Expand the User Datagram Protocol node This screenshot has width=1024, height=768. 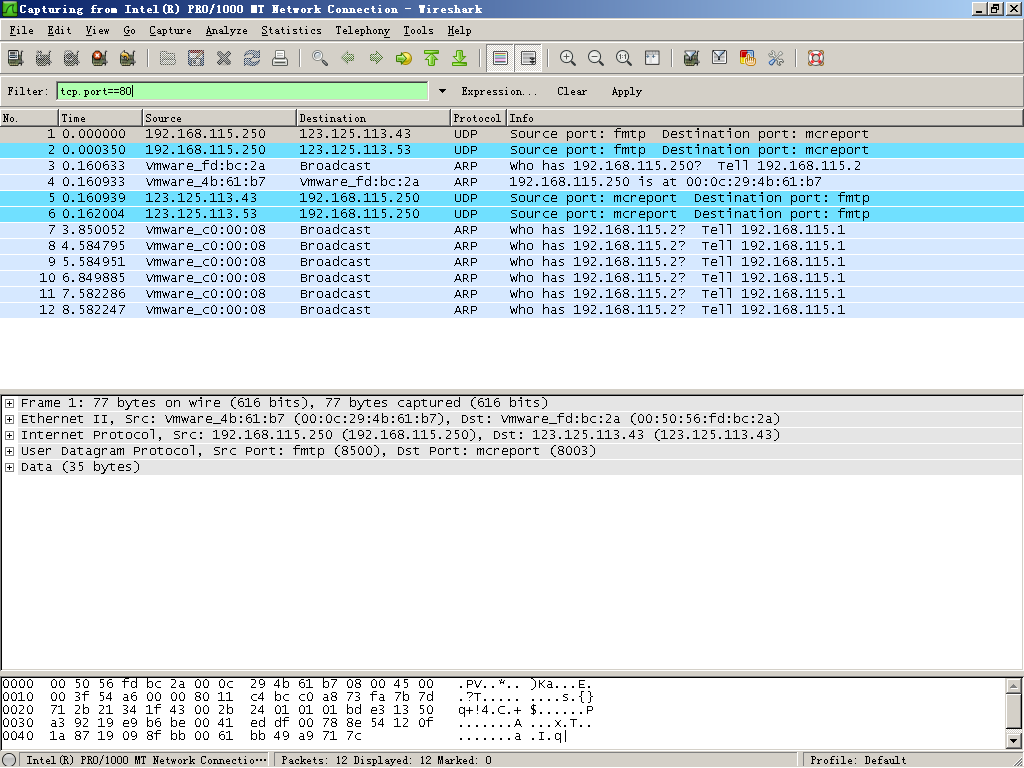10,451
